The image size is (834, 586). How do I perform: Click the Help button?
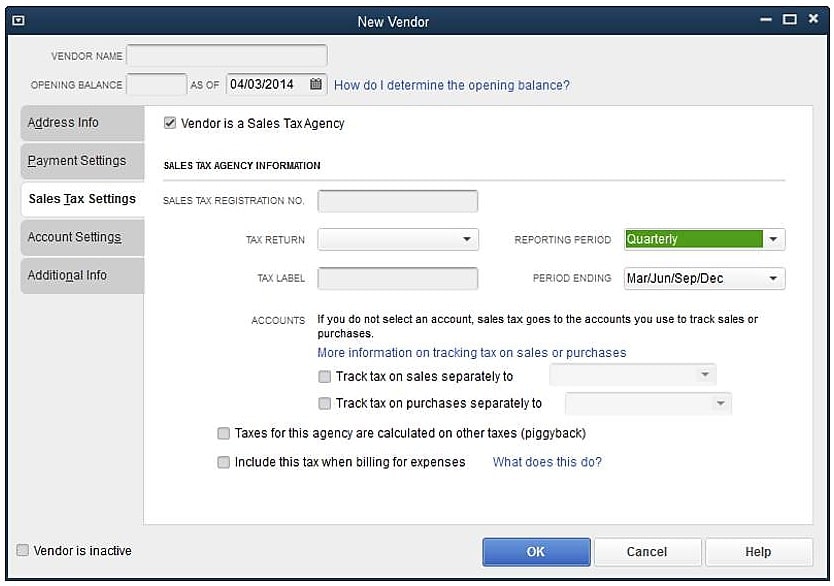758,551
